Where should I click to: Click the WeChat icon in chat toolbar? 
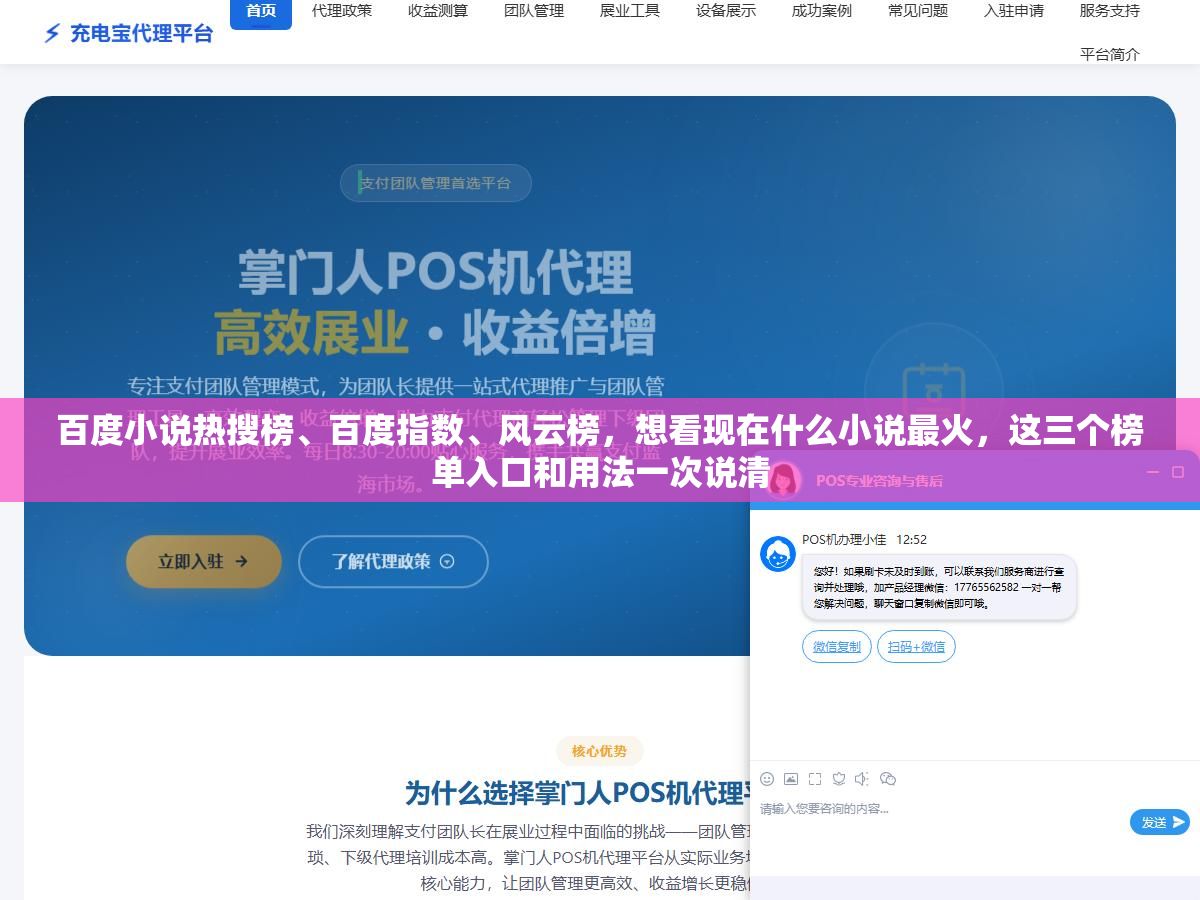(887, 779)
